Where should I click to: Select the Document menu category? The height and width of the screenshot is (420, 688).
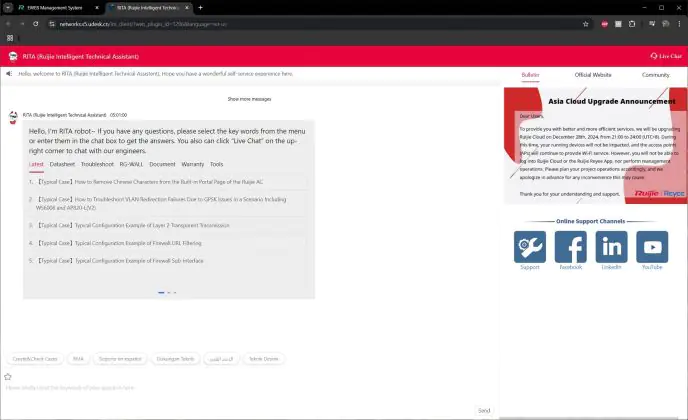point(162,164)
